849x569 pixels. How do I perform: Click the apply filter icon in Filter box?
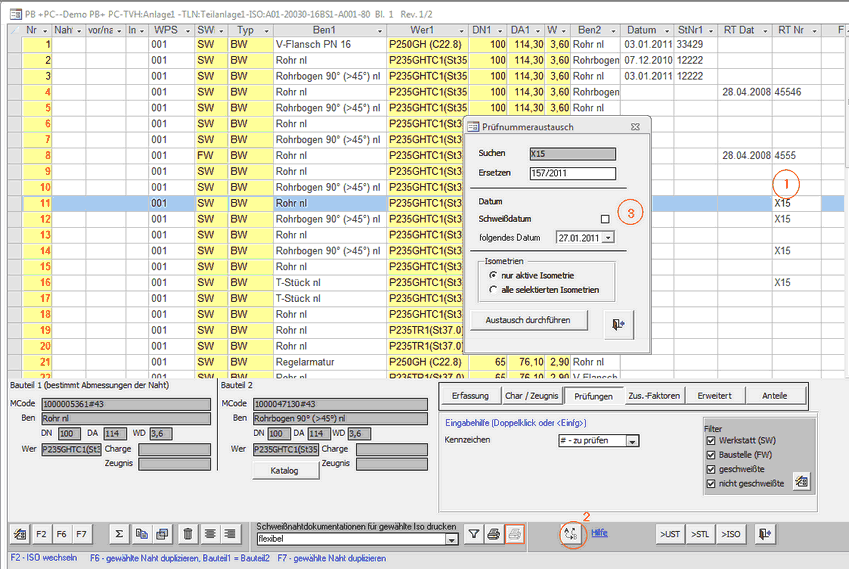[801, 482]
